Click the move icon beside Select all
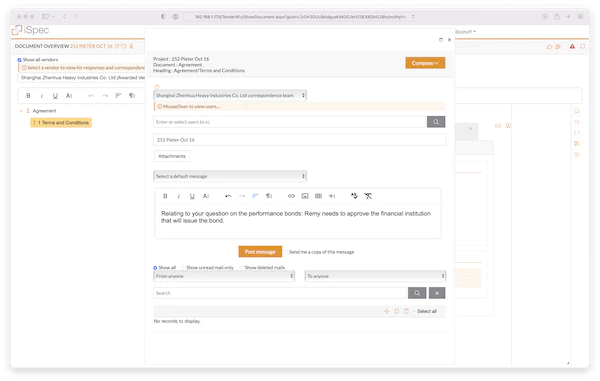 [386, 311]
